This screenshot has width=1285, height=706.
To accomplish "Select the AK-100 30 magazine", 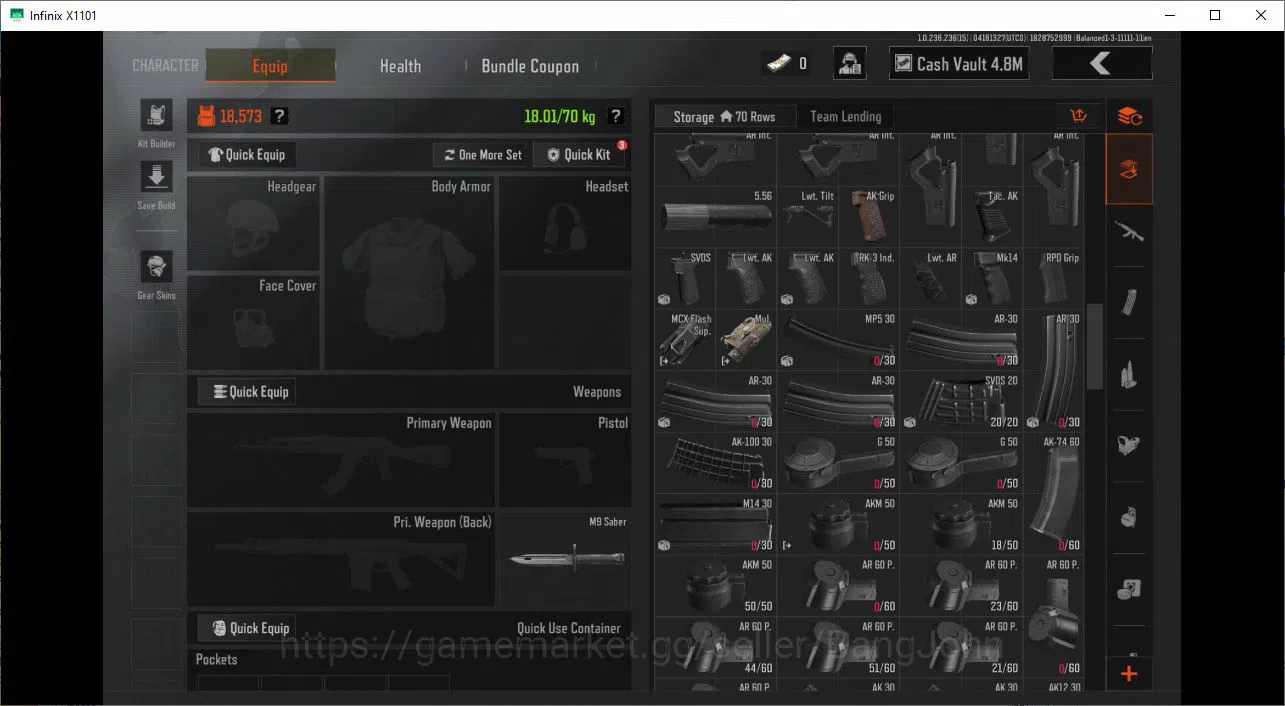I will tap(717, 463).
